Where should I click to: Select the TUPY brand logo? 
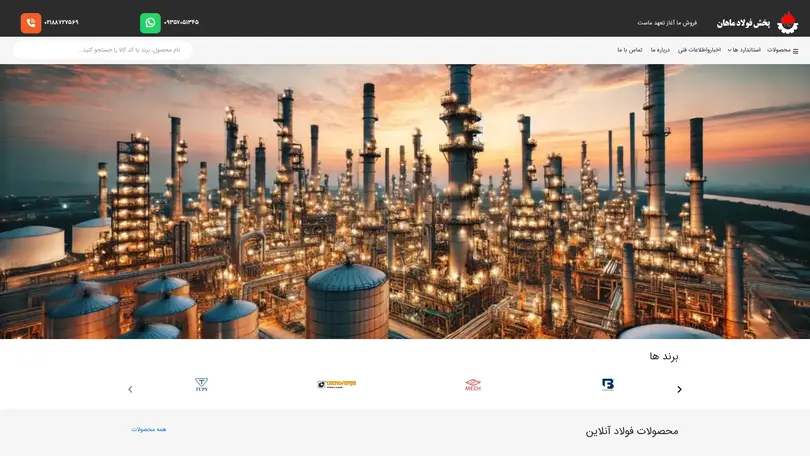click(x=201, y=384)
